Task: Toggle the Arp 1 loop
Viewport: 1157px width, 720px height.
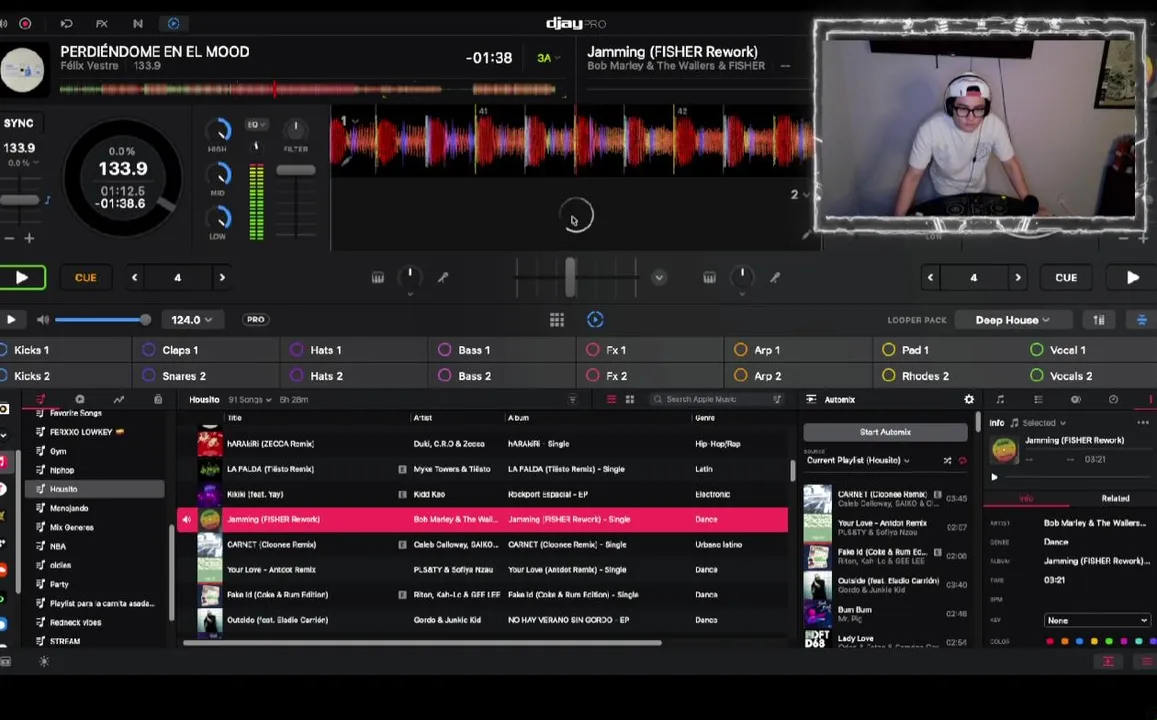Action: tap(798, 350)
